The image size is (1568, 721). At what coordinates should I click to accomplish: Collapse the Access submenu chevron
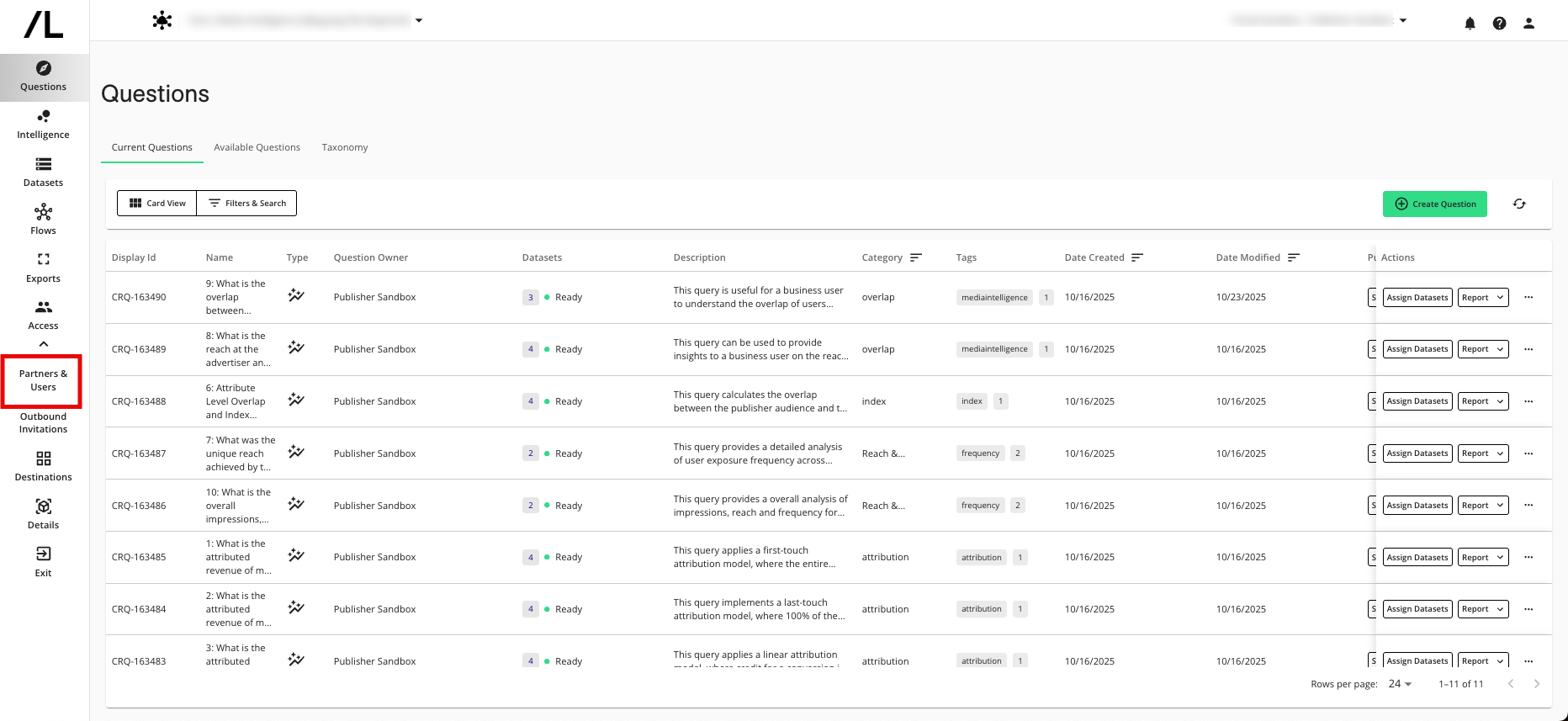click(x=43, y=344)
